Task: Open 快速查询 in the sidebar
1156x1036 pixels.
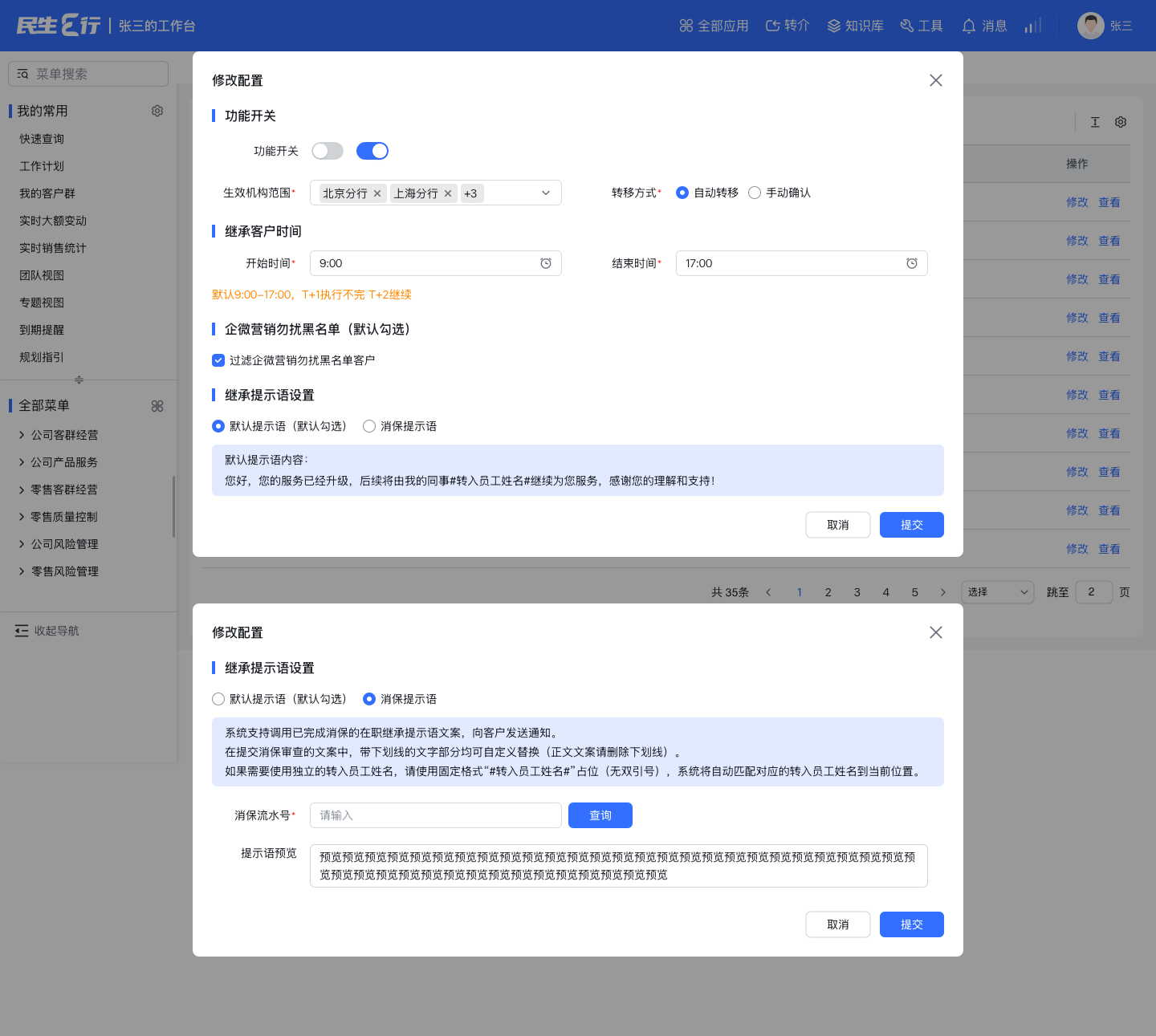Action: tap(42, 139)
